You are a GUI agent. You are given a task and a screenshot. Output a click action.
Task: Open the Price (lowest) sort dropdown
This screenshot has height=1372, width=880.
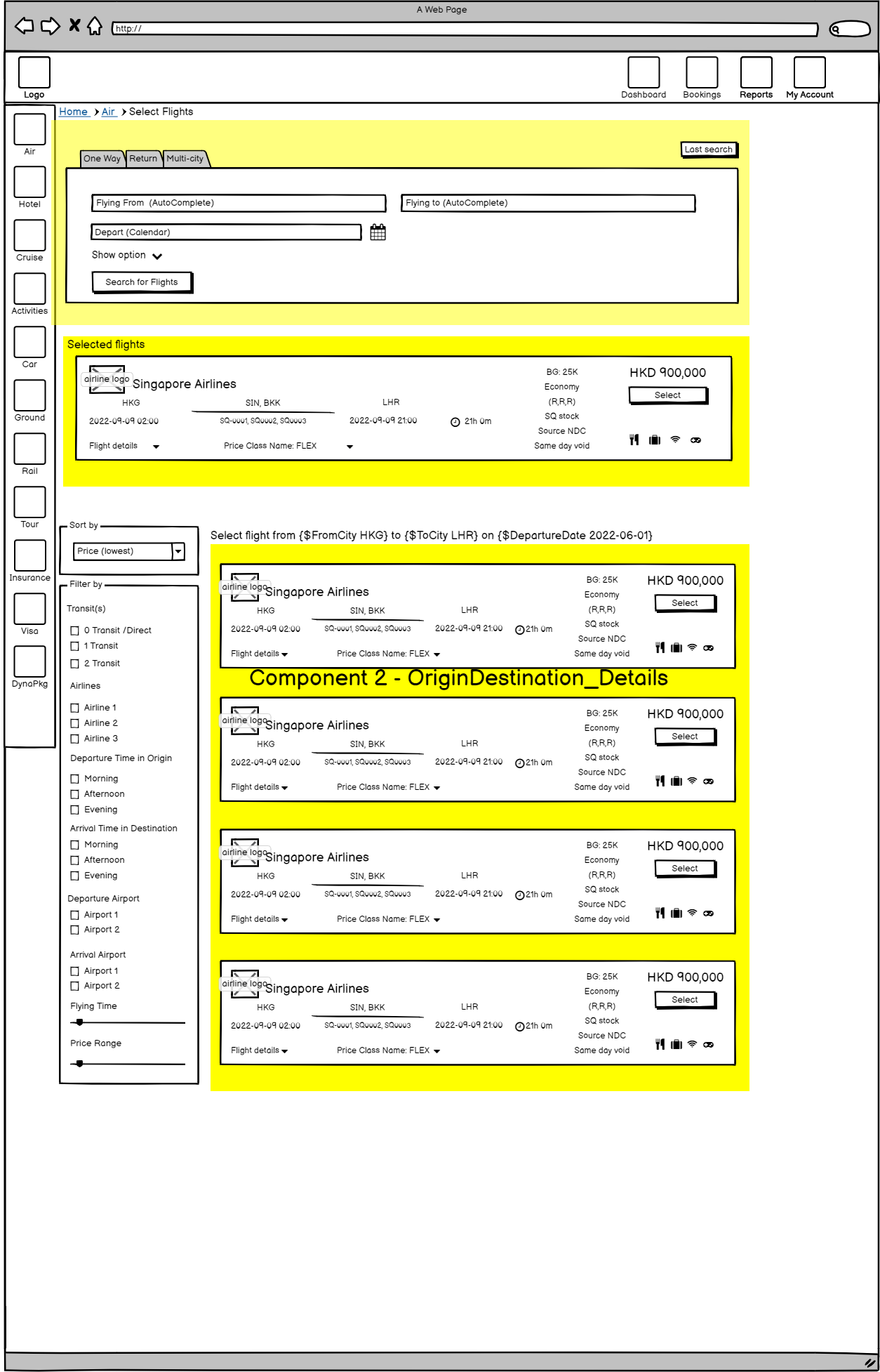(178, 551)
